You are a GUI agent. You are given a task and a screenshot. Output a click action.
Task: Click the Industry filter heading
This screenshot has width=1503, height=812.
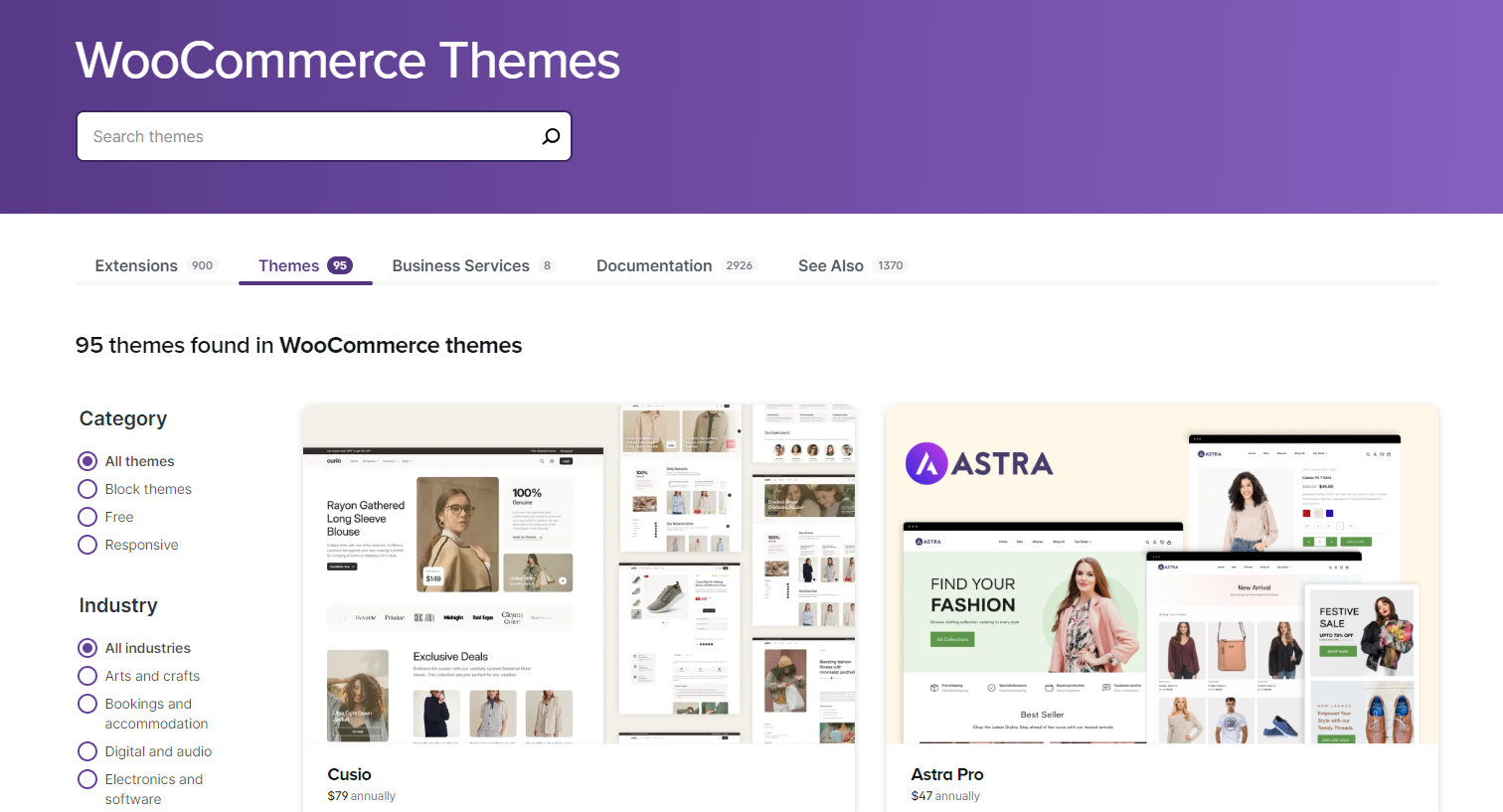[x=118, y=605]
